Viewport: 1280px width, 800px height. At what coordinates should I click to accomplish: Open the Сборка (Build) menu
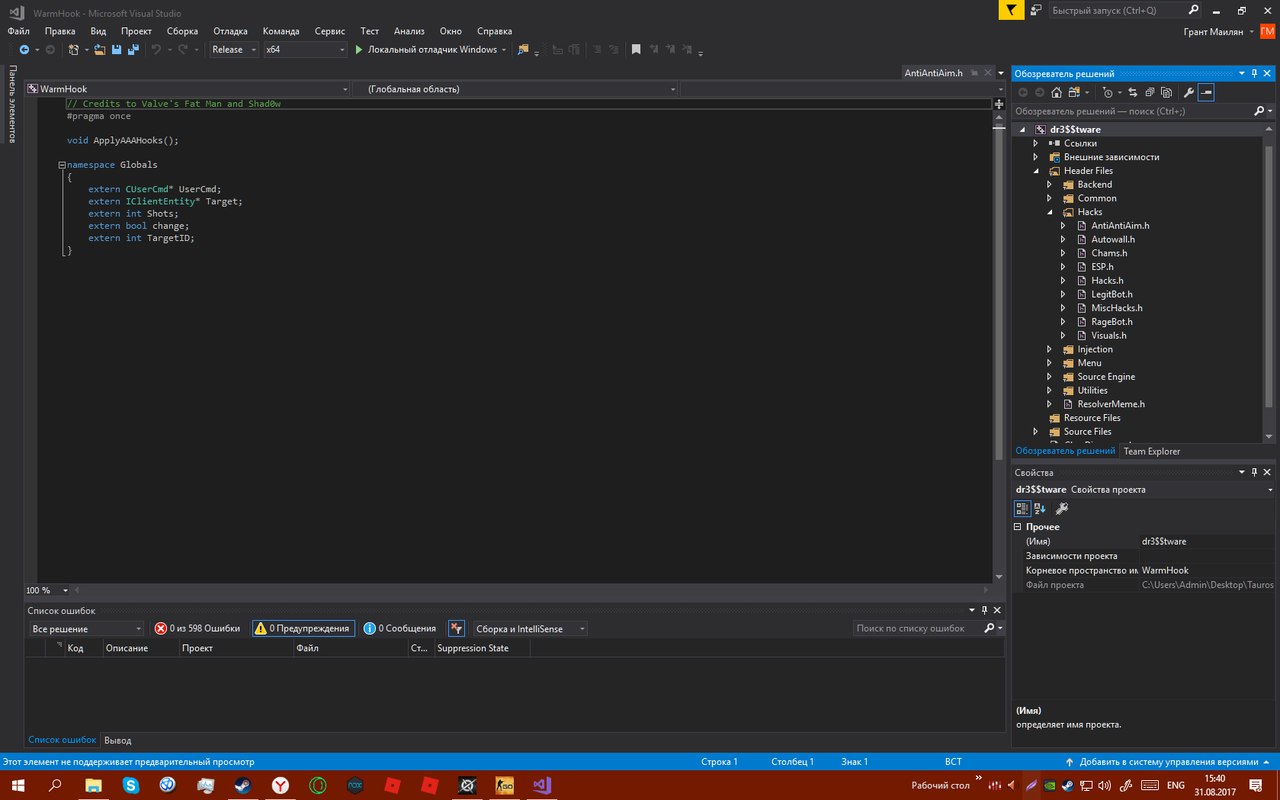(182, 31)
